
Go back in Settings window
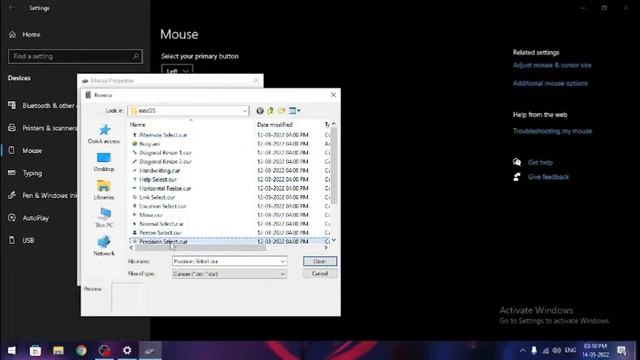click(12, 8)
